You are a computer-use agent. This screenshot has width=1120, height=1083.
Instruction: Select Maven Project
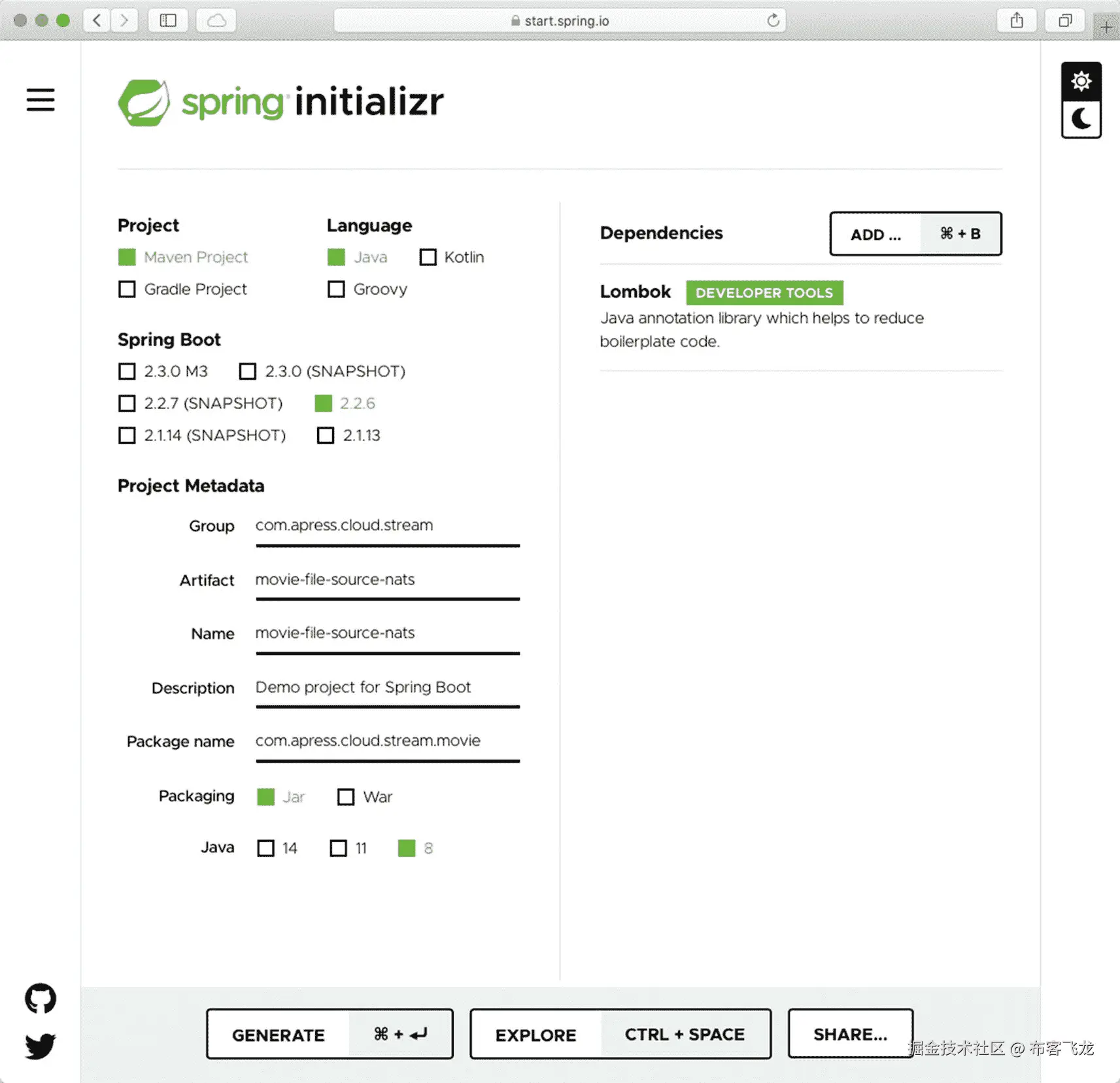[x=183, y=258]
